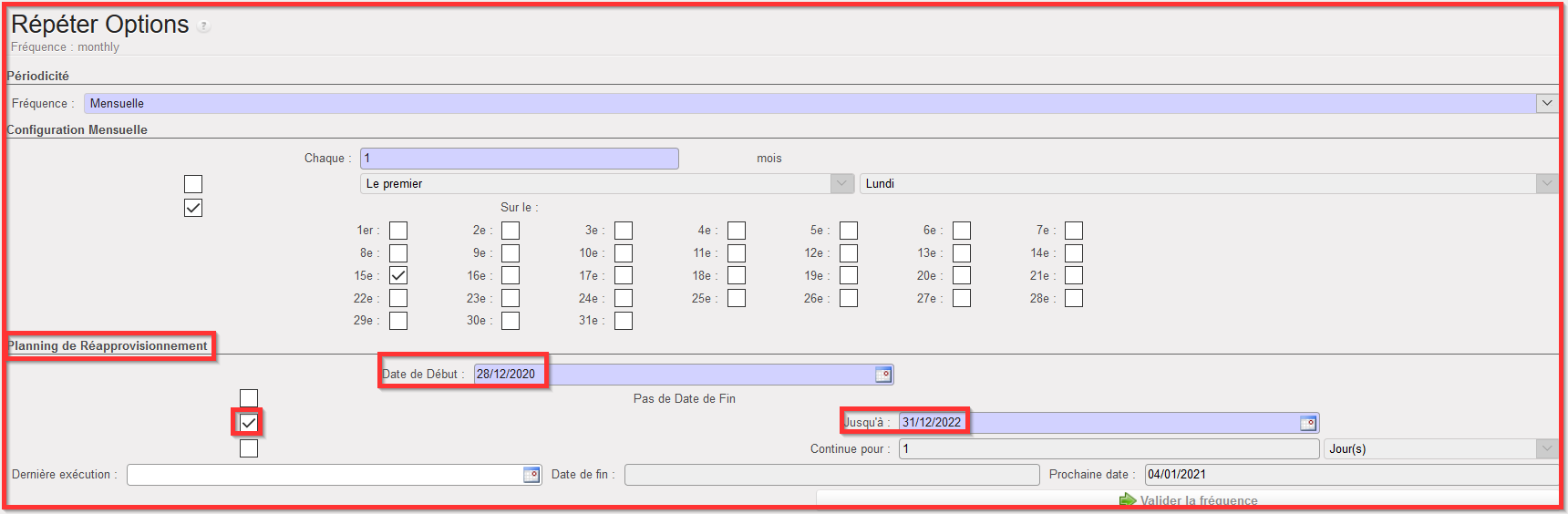This screenshot has height=514, width=1568.
Task: Enable the Continue pour checkbox
Action: 249,448
